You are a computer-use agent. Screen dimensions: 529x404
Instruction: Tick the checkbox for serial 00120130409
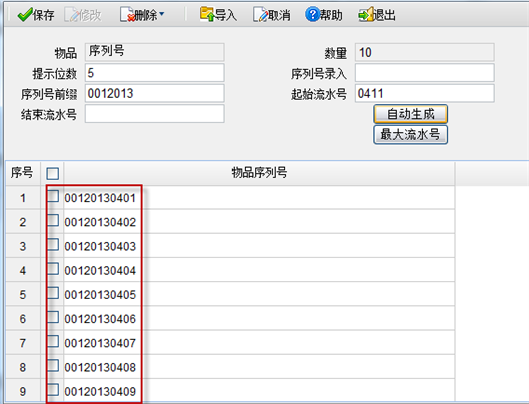[x=53, y=389]
